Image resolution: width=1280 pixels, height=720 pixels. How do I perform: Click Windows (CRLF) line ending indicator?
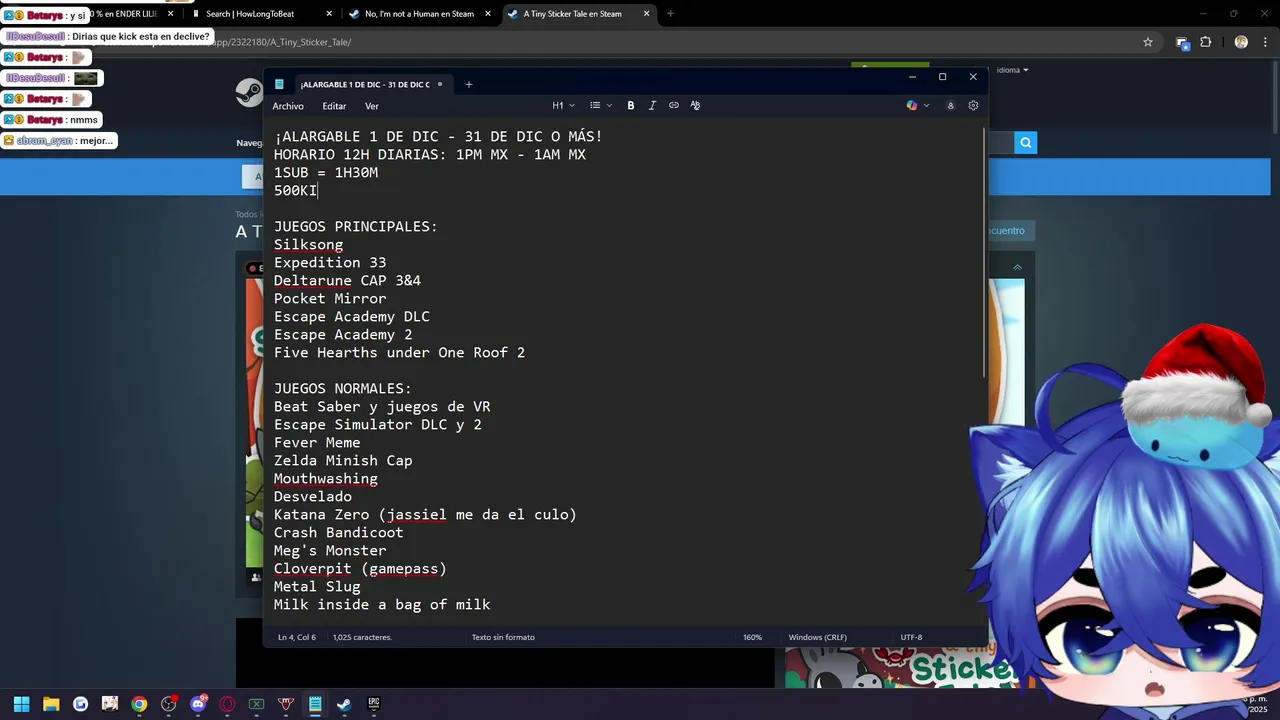click(x=818, y=637)
